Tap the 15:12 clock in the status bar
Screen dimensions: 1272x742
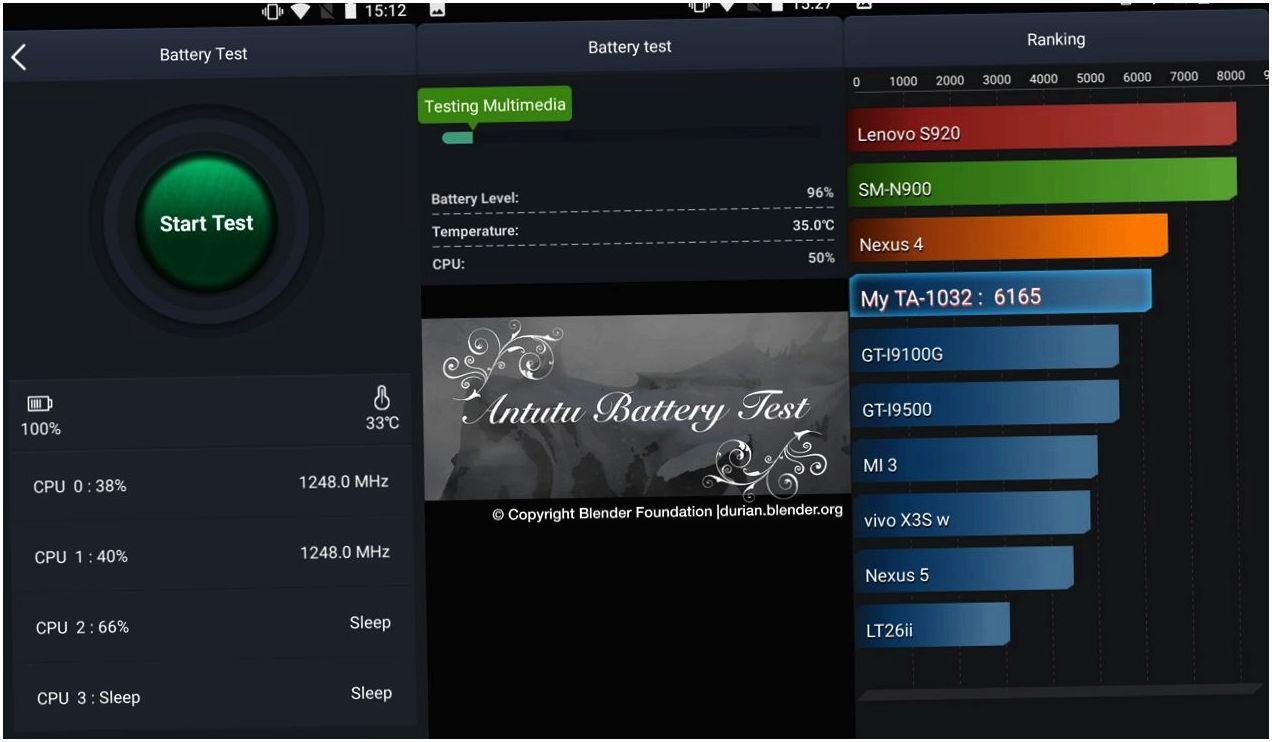[388, 10]
